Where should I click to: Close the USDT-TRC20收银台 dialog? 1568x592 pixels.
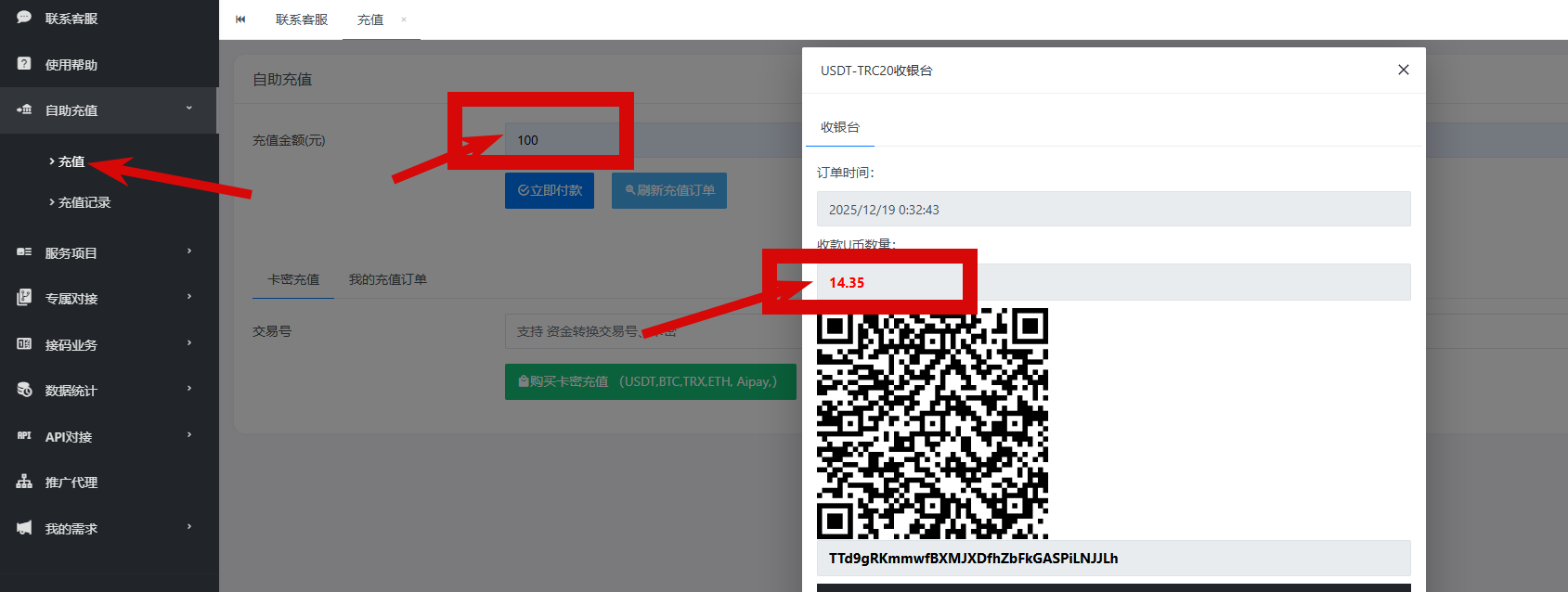click(1404, 70)
